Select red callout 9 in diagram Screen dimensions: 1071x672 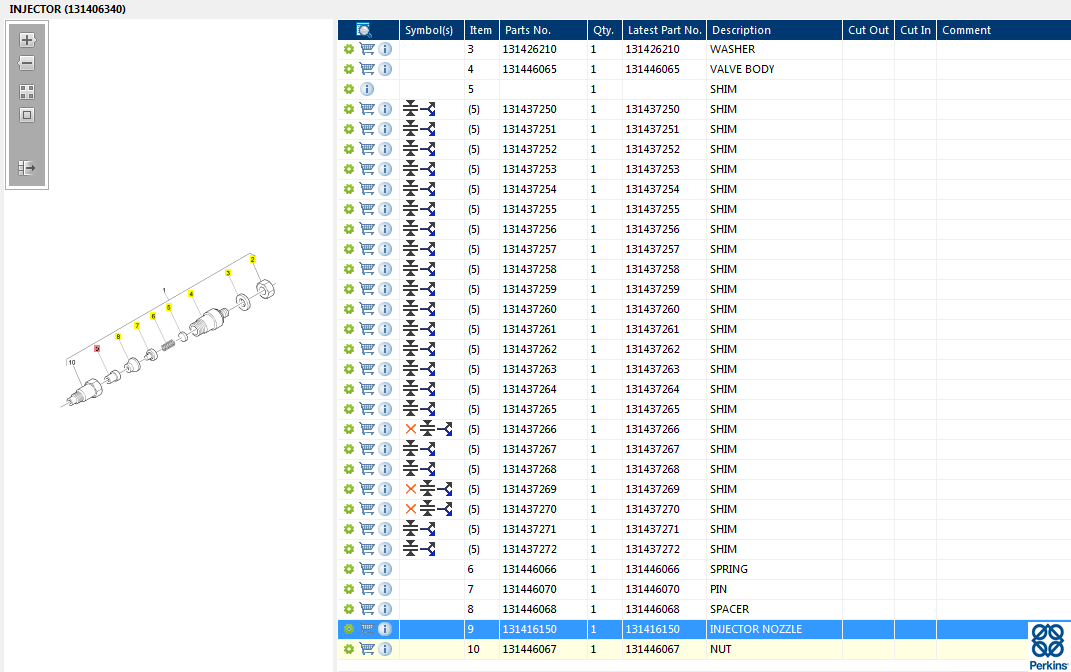tap(97, 348)
